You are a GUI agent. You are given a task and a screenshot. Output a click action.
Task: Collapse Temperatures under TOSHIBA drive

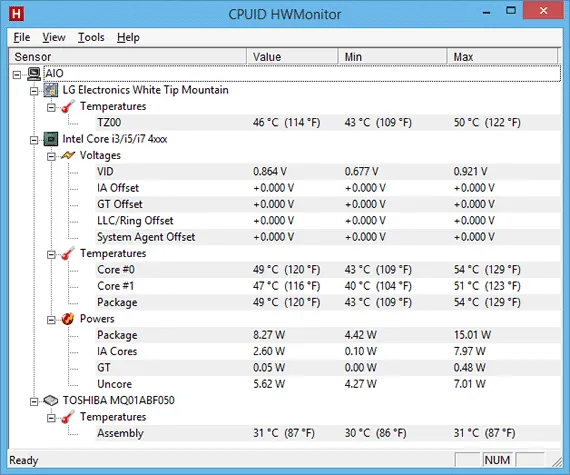(51, 418)
